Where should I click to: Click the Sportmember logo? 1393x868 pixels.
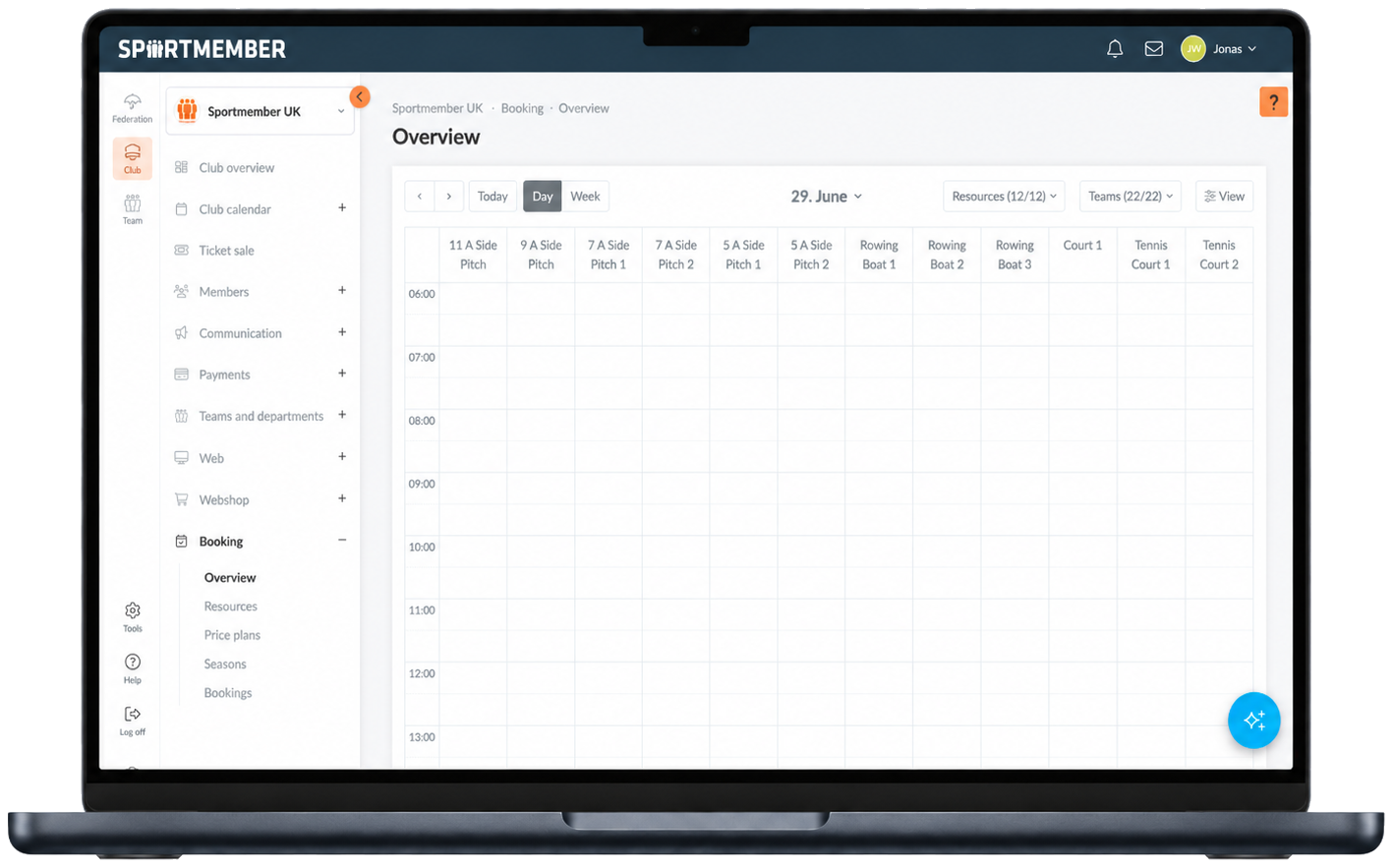(202, 49)
